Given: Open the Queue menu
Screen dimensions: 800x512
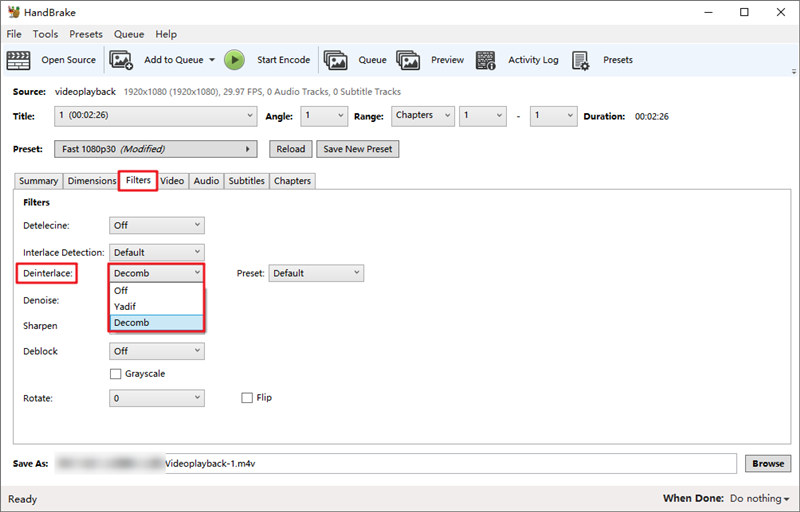Looking at the screenshot, I should [129, 34].
